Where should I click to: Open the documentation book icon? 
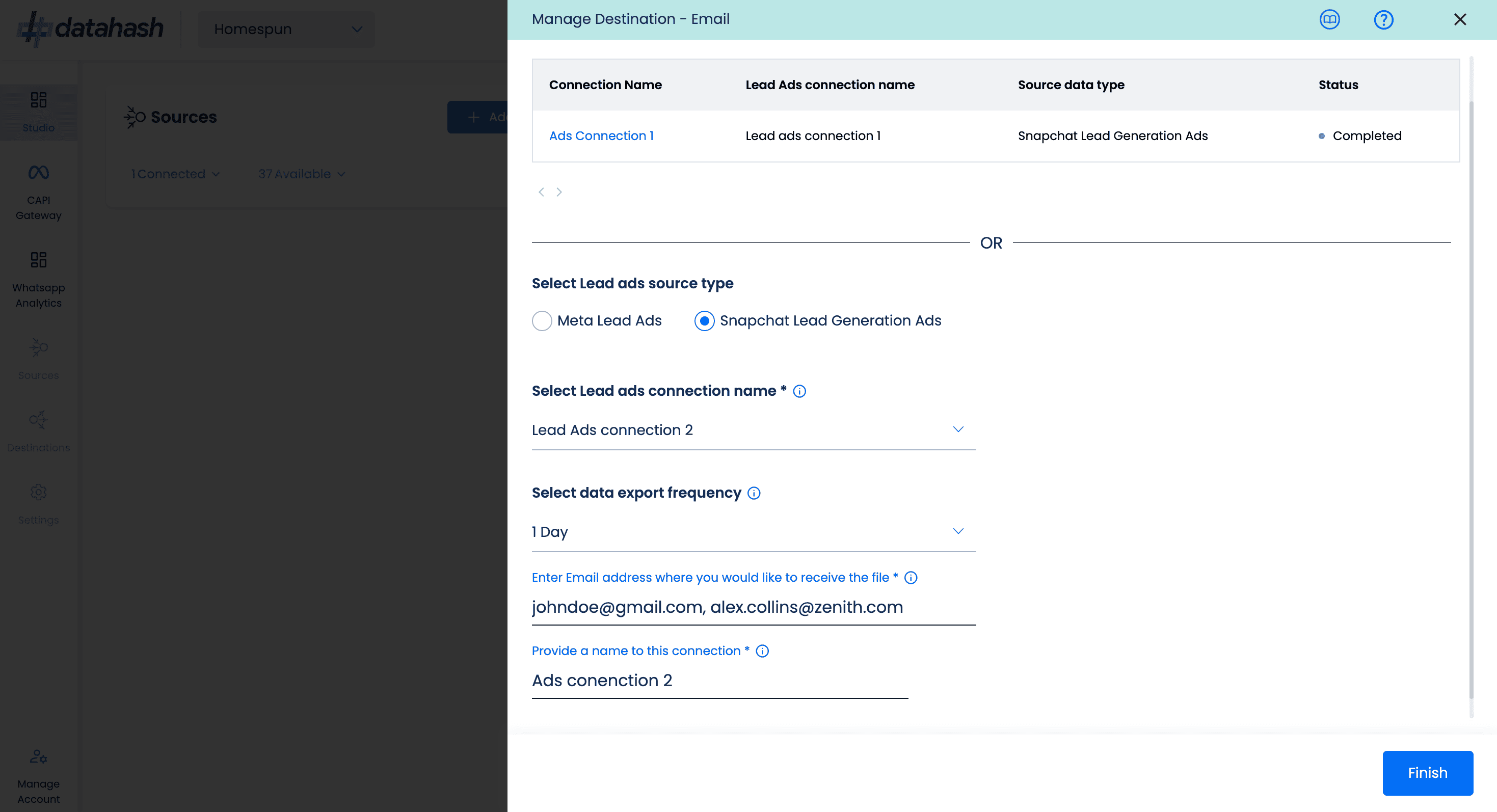tap(1329, 19)
